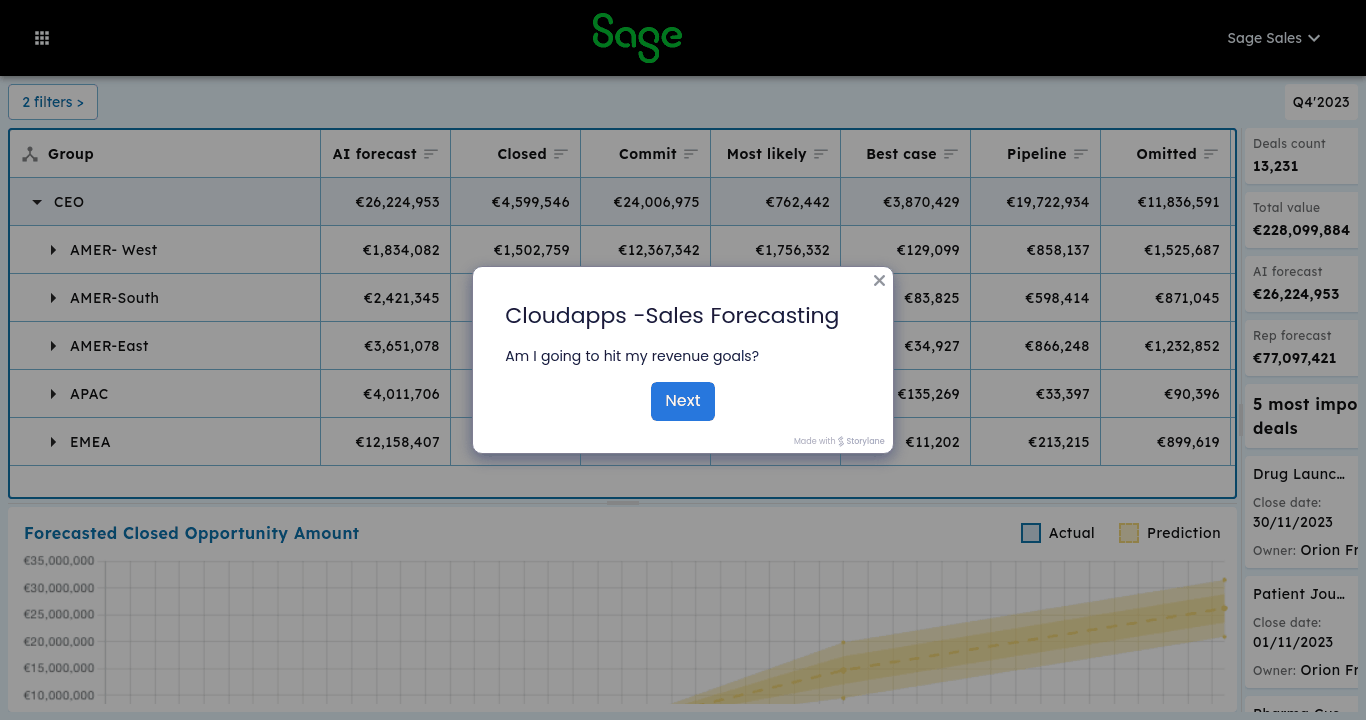Toggle the Prediction legend swatch

pyautogui.click(x=1129, y=533)
